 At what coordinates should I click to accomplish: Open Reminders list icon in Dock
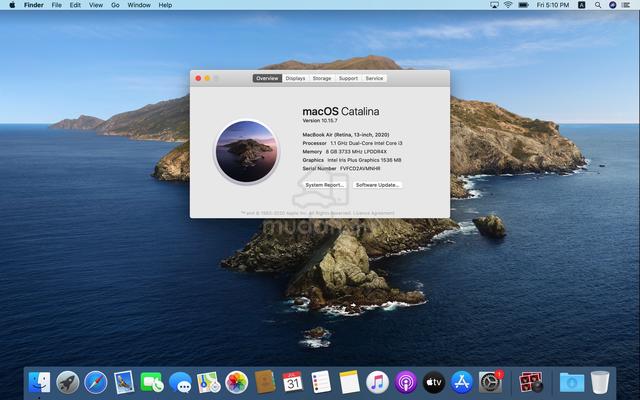pyautogui.click(x=321, y=382)
